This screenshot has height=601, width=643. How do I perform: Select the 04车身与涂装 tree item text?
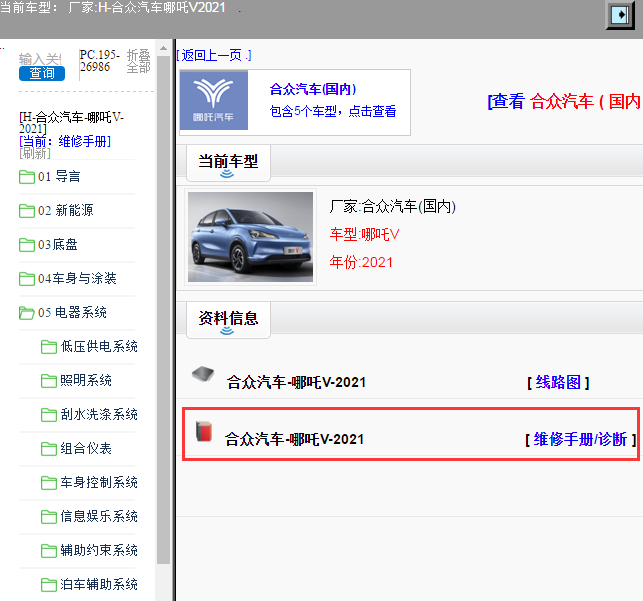click(77, 279)
